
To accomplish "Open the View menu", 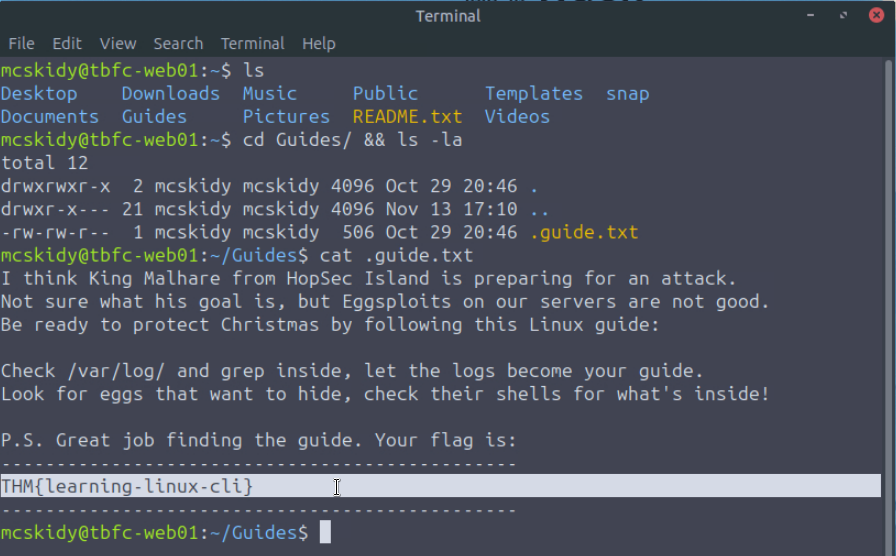I will tap(117, 44).
